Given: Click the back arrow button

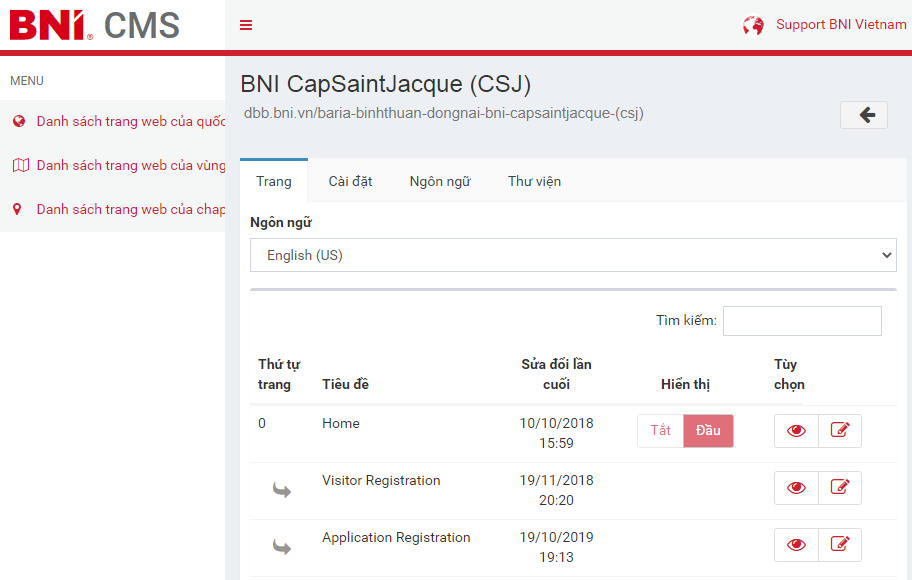Looking at the screenshot, I should click(x=865, y=115).
